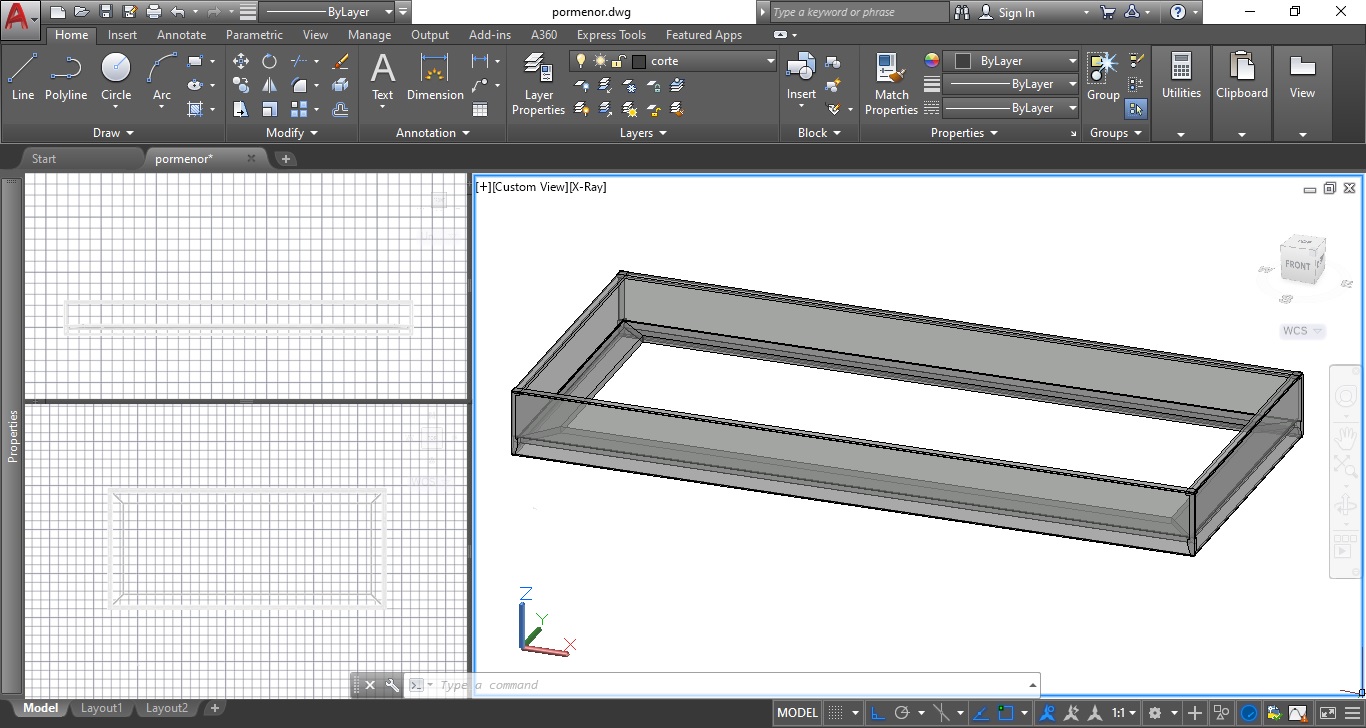Switch to Layout1 tab
This screenshot has height=728, width=1366.
click(x=102, y=708)
